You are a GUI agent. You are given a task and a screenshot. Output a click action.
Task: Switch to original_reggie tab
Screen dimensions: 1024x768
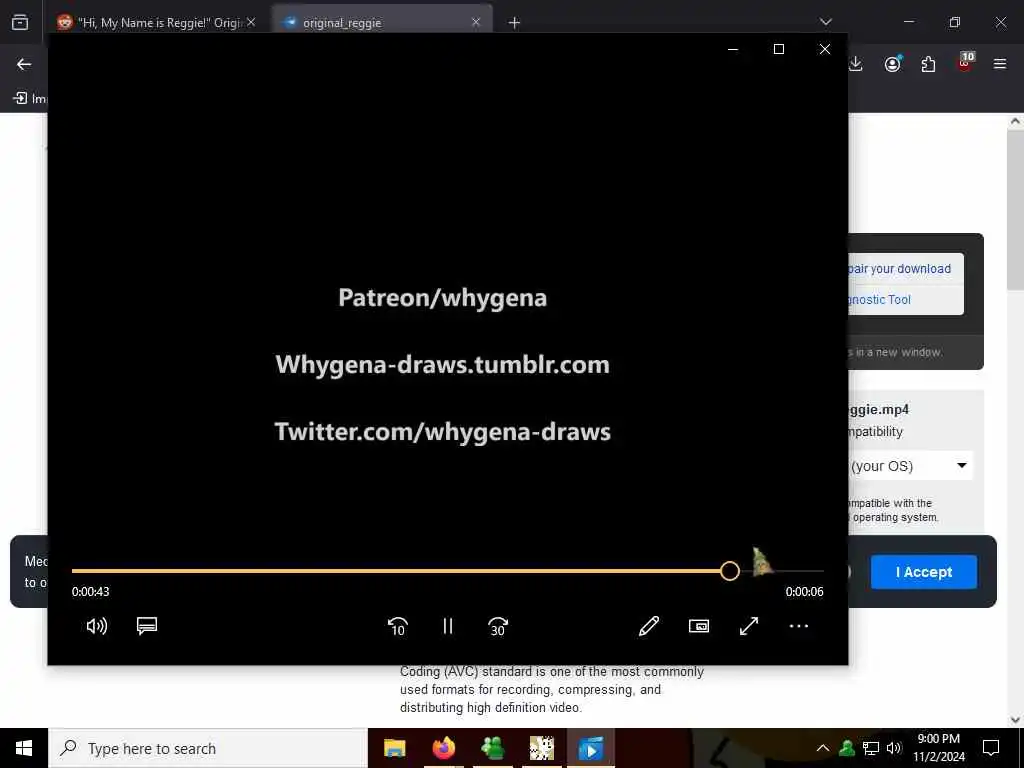coord(381,23)
